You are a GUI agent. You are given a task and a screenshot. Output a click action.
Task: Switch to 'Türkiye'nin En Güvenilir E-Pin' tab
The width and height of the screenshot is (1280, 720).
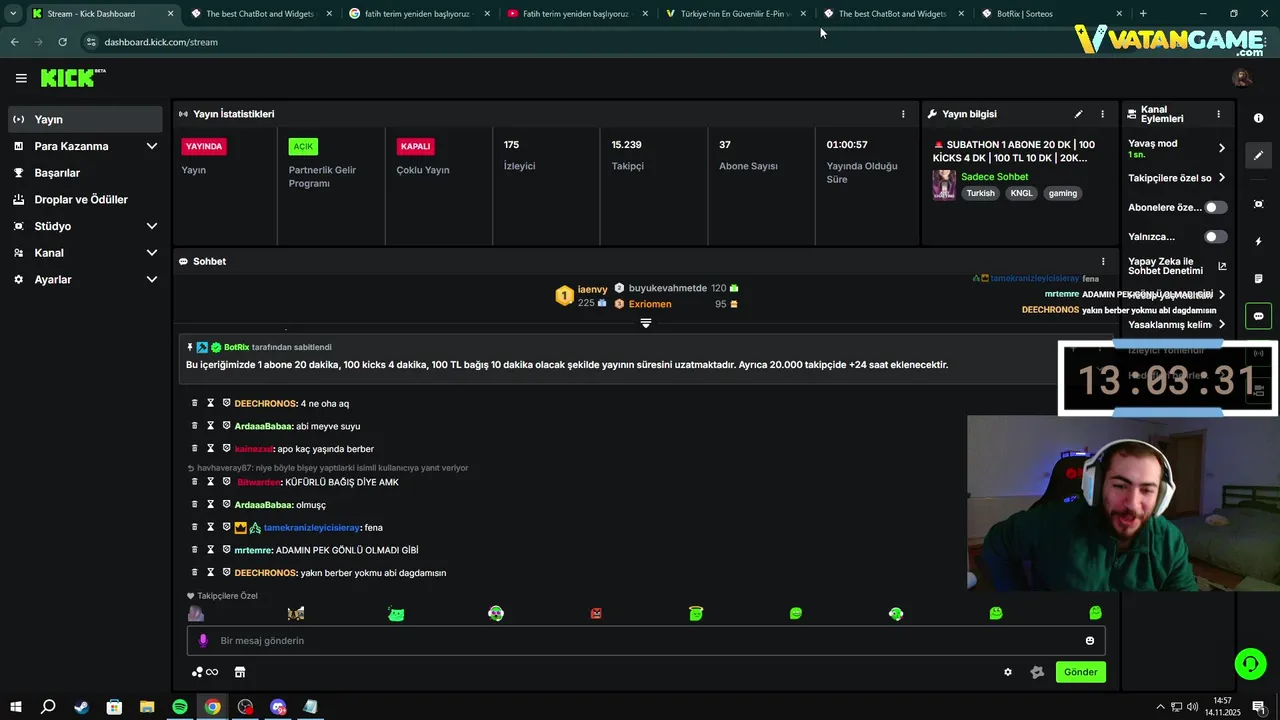click(735, 14)
